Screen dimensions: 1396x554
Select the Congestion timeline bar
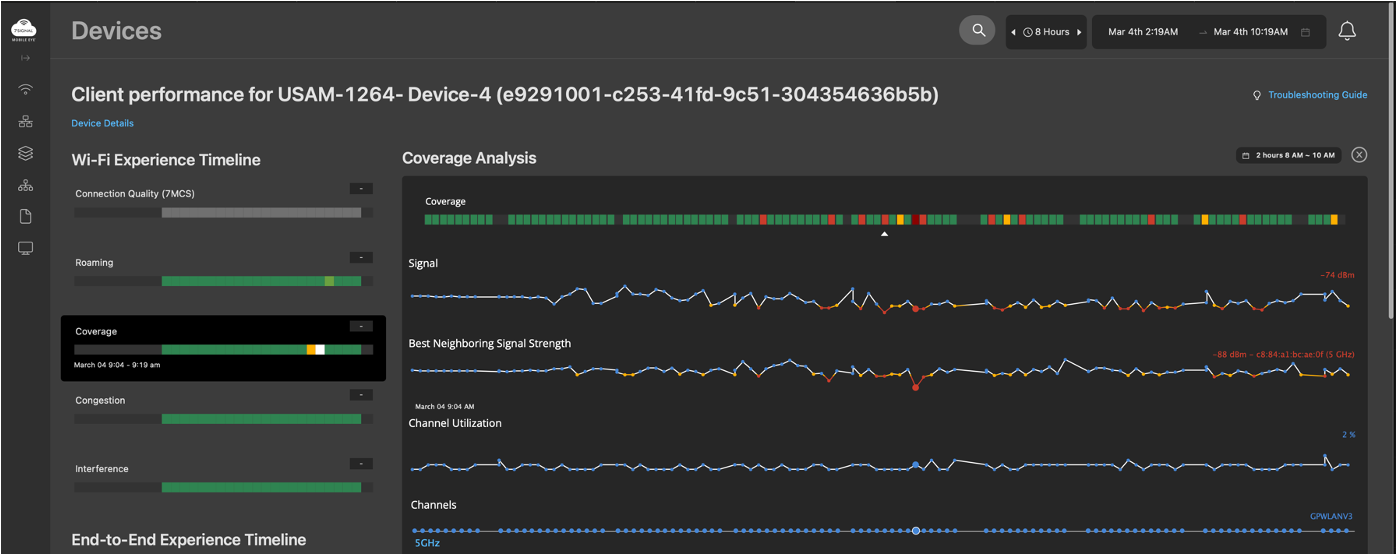point(224,419)
